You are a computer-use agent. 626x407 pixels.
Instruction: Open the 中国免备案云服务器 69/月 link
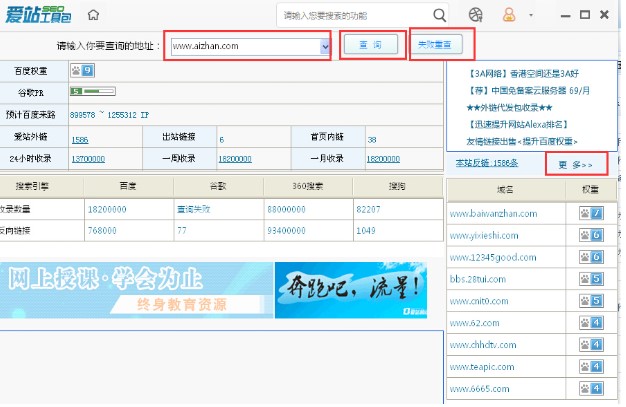coord(528,91)
